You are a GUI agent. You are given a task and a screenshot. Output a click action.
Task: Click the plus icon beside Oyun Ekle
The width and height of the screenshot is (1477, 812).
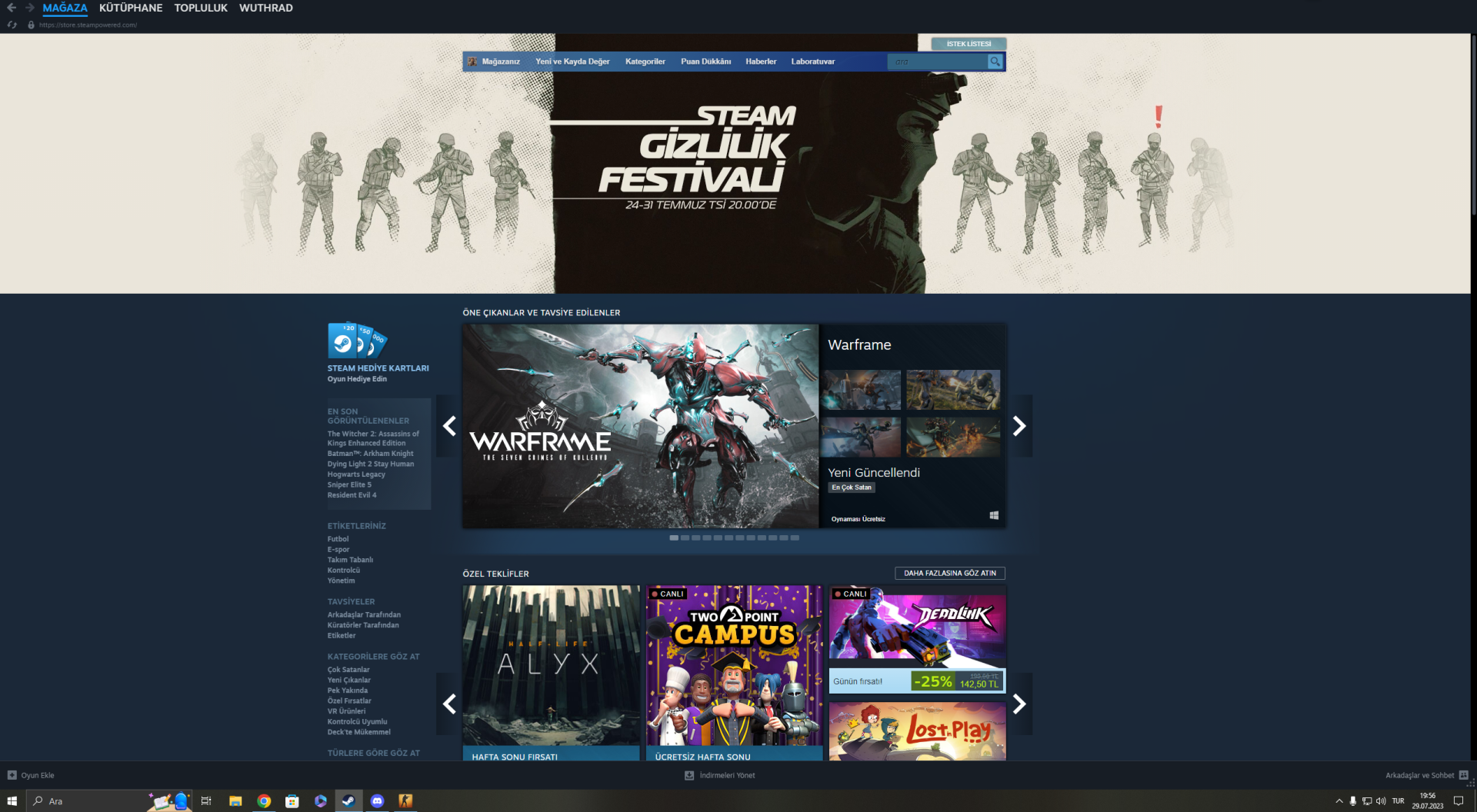[x=12, y=775]
